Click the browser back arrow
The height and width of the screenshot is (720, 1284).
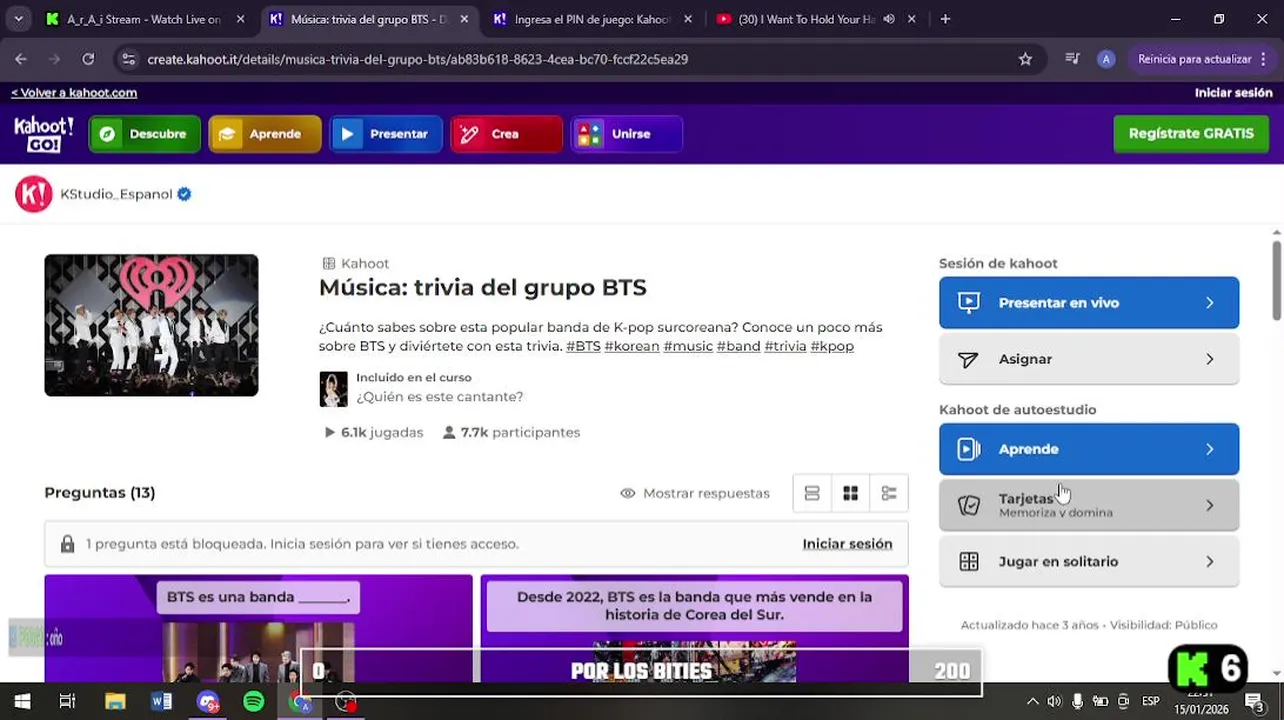(x=21, y=59)
